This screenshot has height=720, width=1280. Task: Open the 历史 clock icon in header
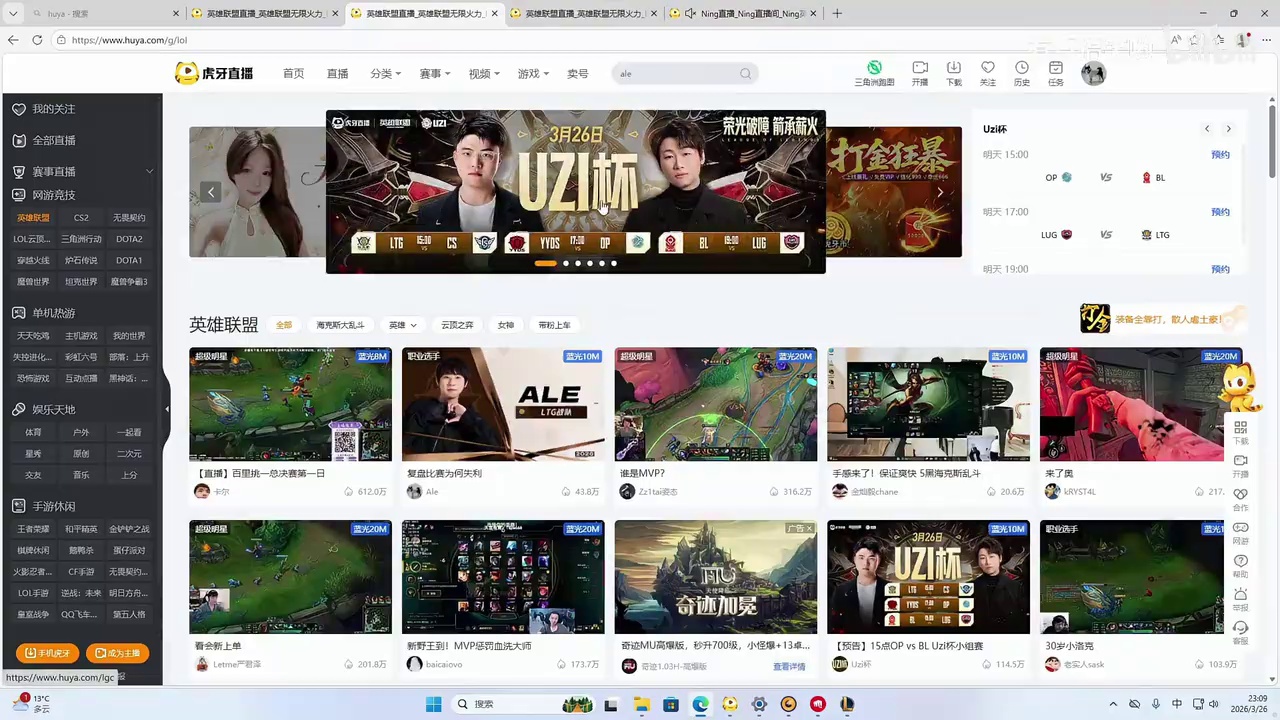1021,69
